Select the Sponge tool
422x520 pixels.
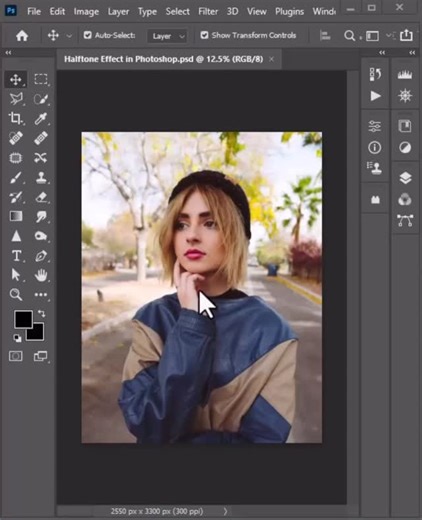tap(41, 236)
